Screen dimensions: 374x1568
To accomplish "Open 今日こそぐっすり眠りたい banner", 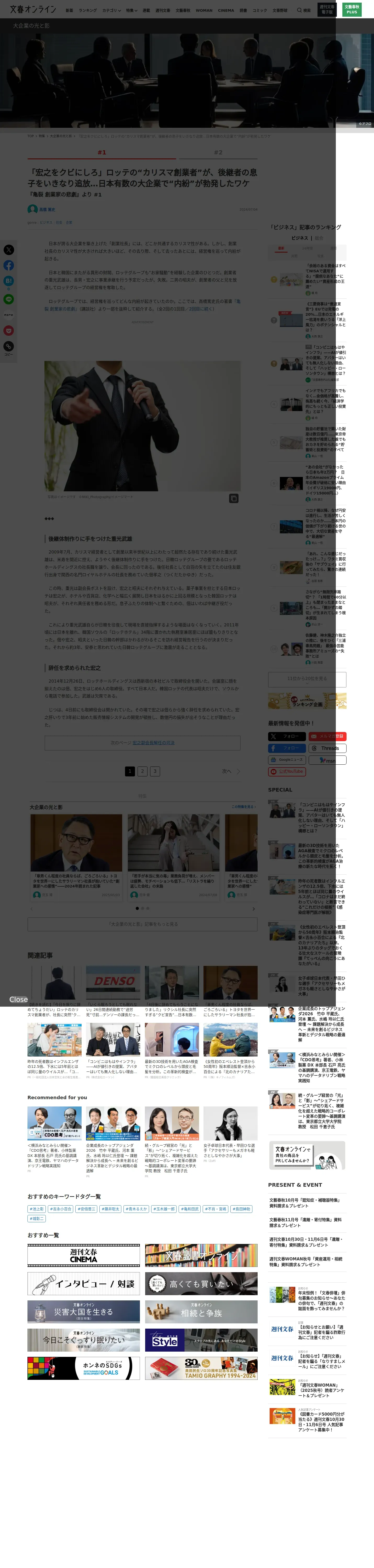I will (x=83, y=1340).
